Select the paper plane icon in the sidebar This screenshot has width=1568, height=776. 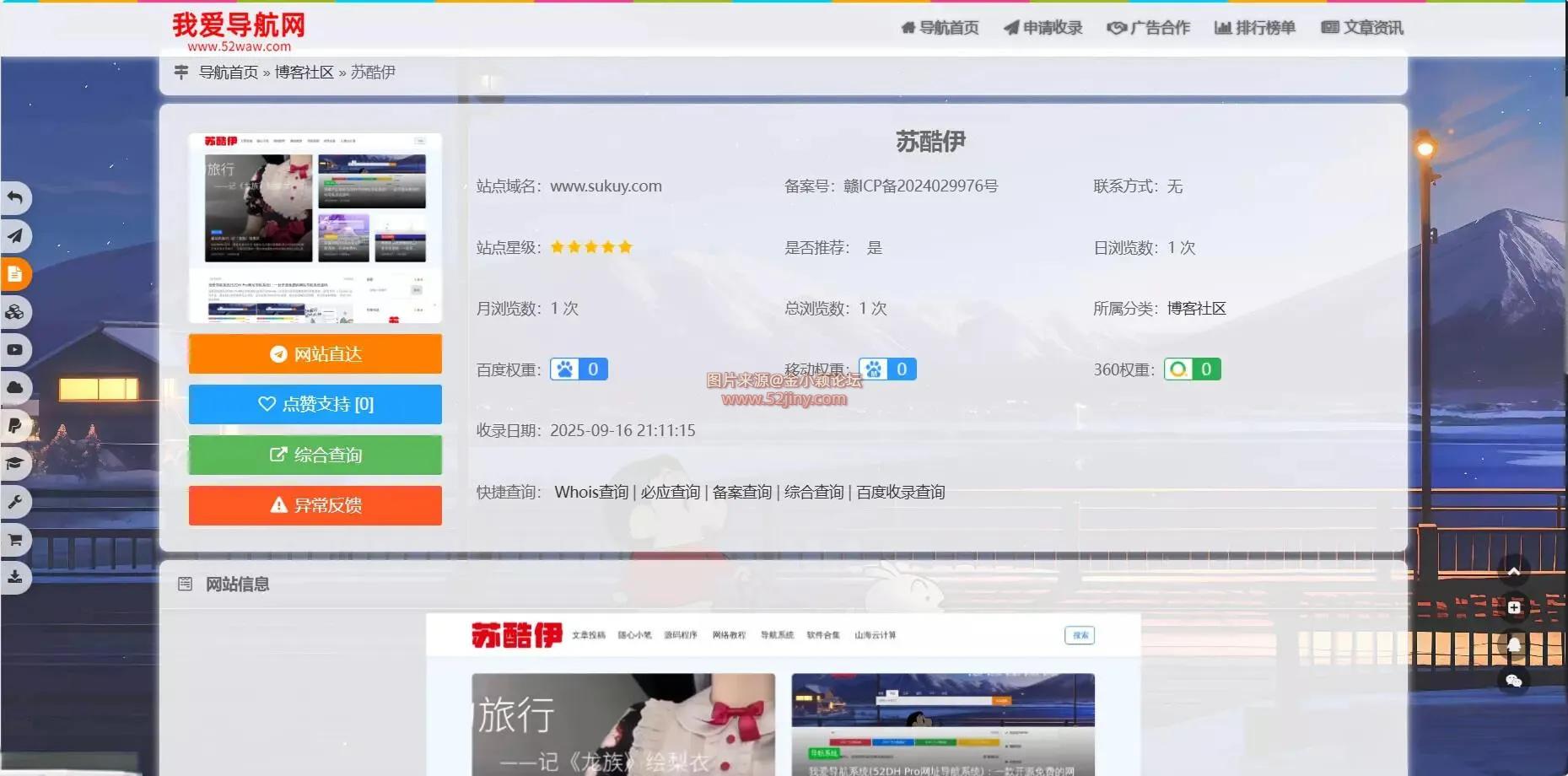pos(15,236)
